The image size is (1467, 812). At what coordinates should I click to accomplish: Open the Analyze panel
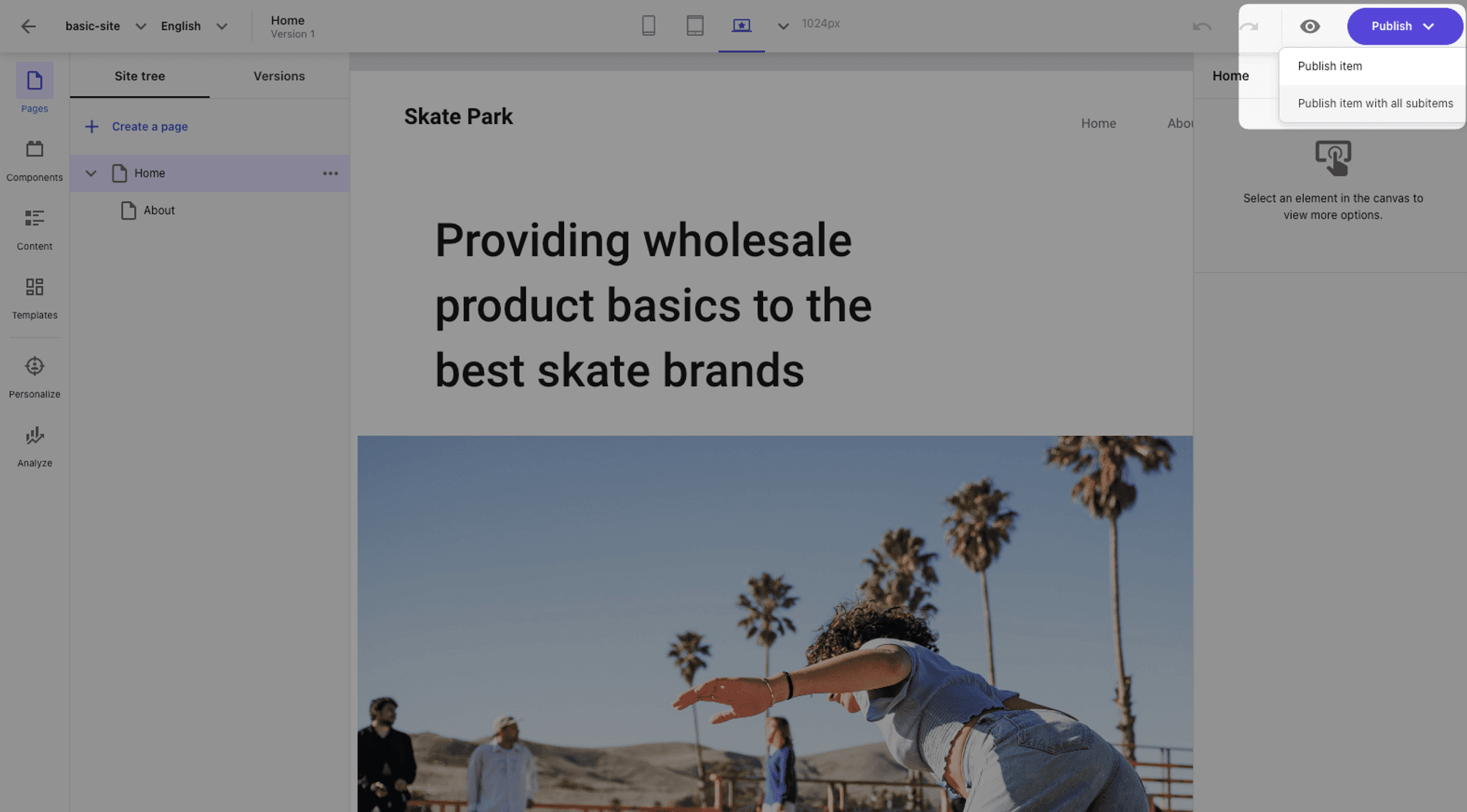pyautogui.click(x=34, y=445)
